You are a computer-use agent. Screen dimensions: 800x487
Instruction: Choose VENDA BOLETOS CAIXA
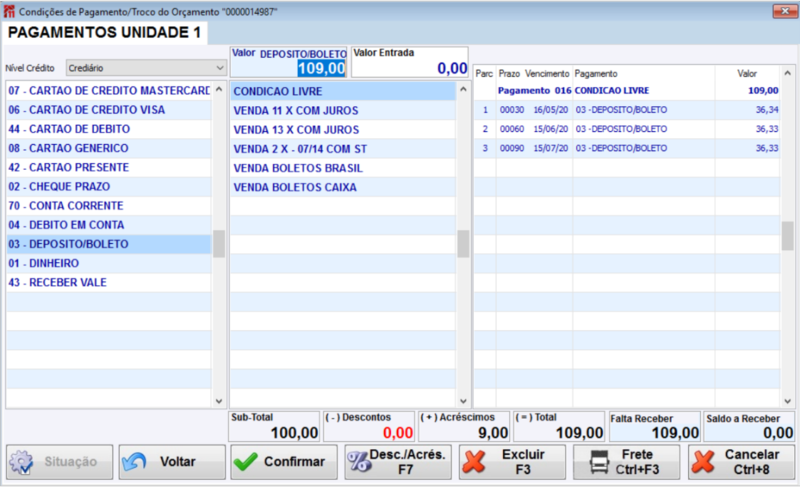pos(343,187)
